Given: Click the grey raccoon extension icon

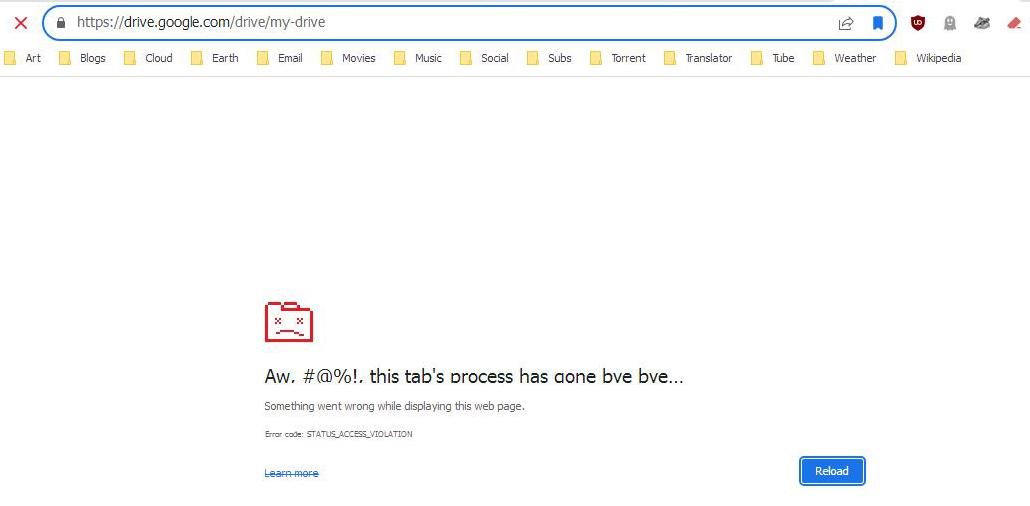Looking at the screenshot, I should pos(982,23).
